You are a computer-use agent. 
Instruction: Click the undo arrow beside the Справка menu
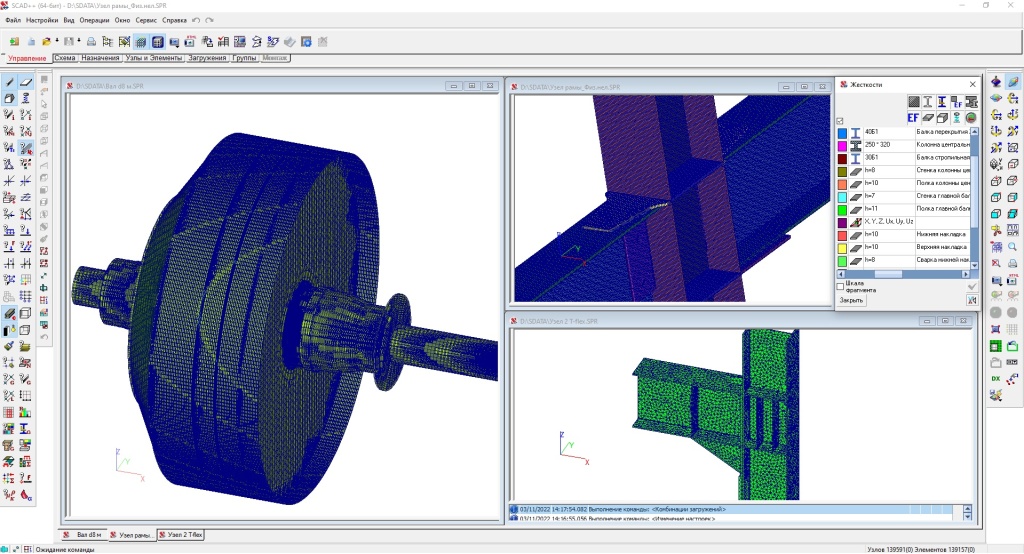coord(196,20)
